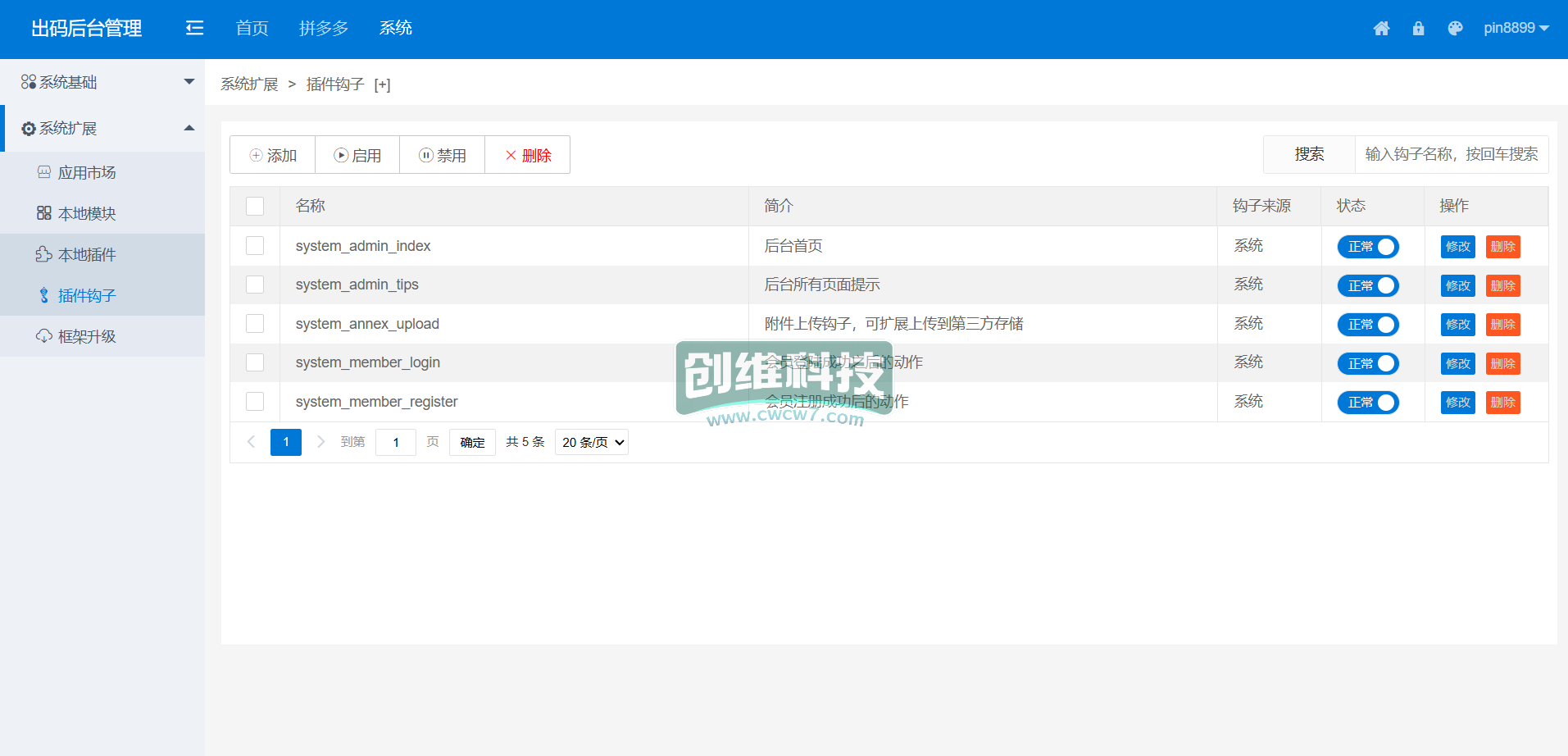Open the theme palette icon
The image size is (1568, 756).
click(1455, 29)
